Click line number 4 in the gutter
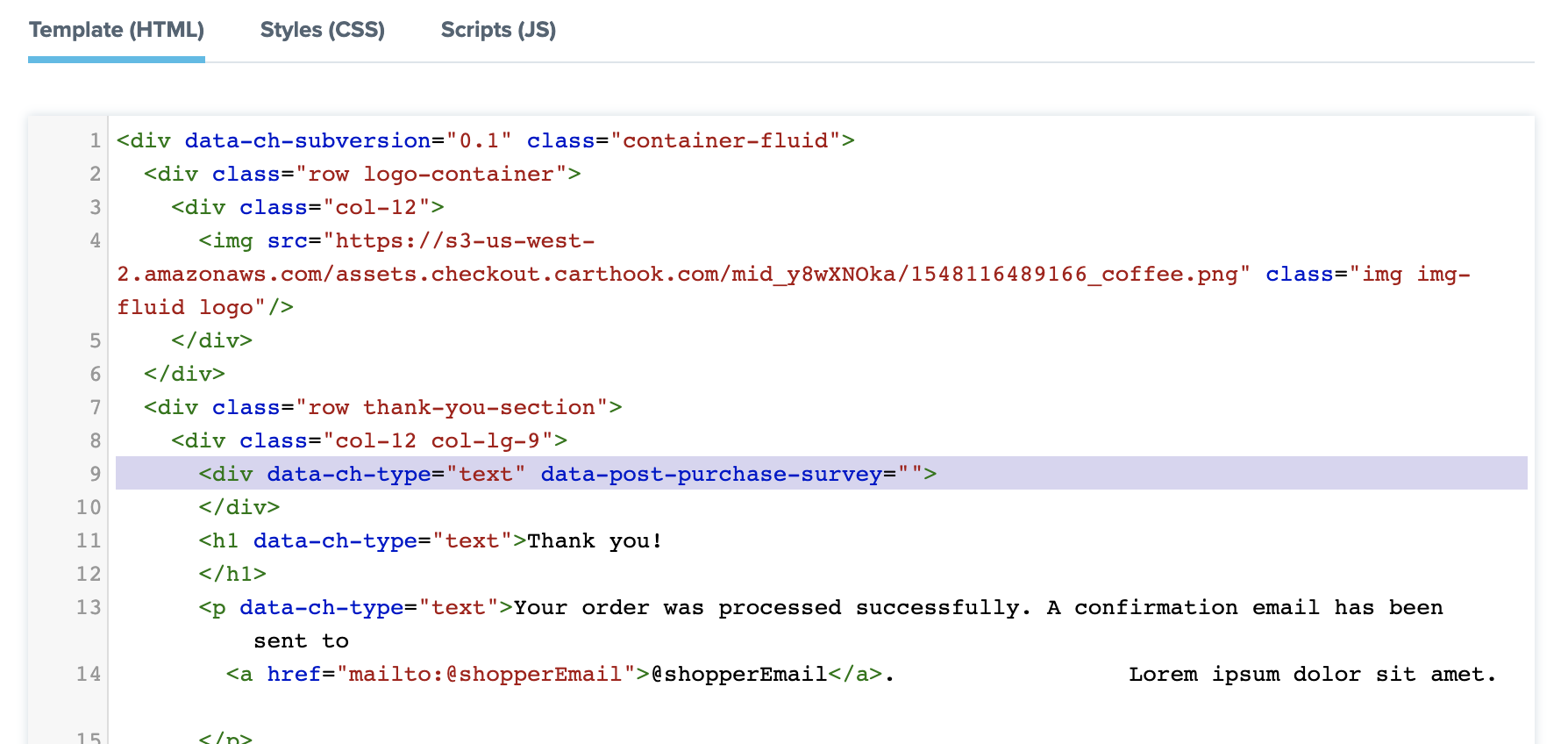Image resolution: width=1568 pixels, height=744 pixels. 95,240
